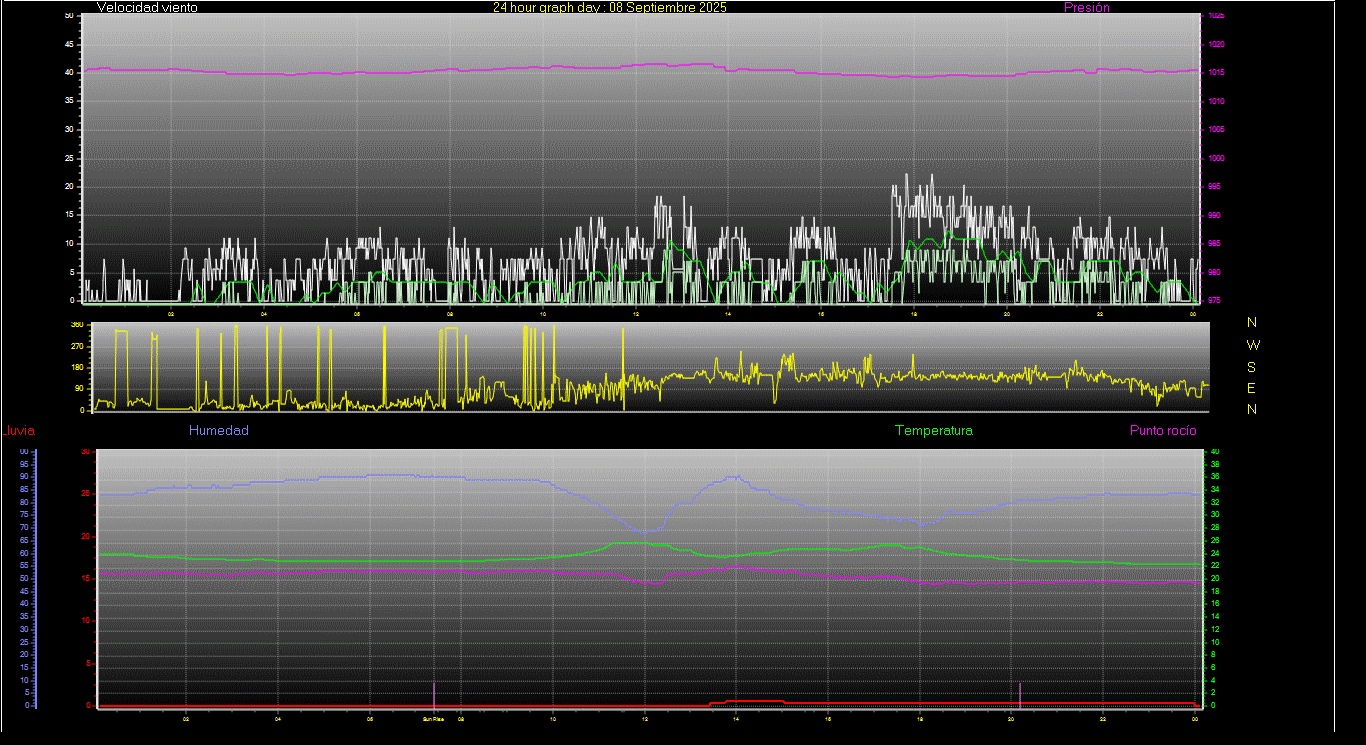The image size is (1366, 745).
Task: Click the top N compass letter
Action: tap(1252, 322)
